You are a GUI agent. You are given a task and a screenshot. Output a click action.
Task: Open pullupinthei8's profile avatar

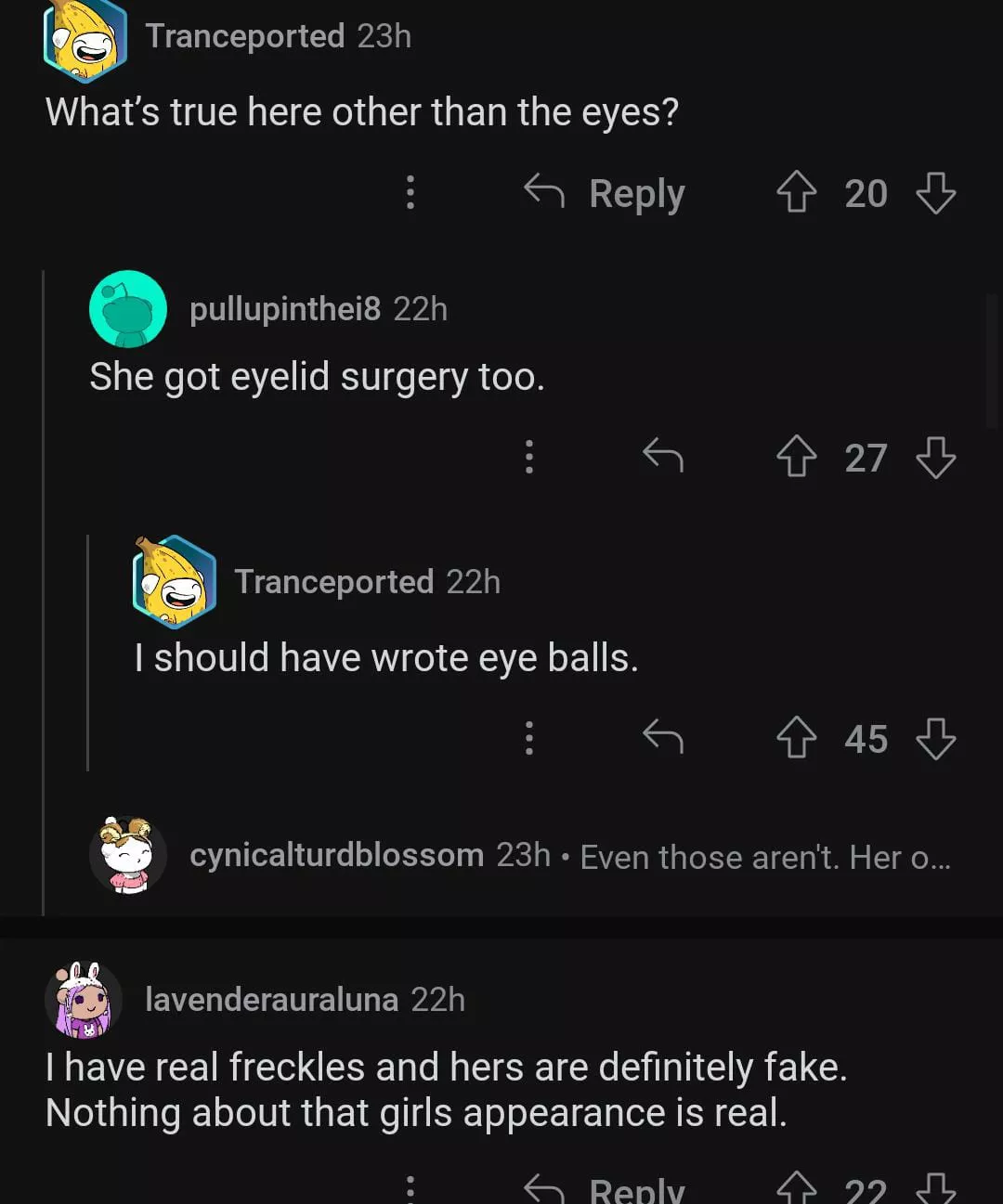pos(128,309)
